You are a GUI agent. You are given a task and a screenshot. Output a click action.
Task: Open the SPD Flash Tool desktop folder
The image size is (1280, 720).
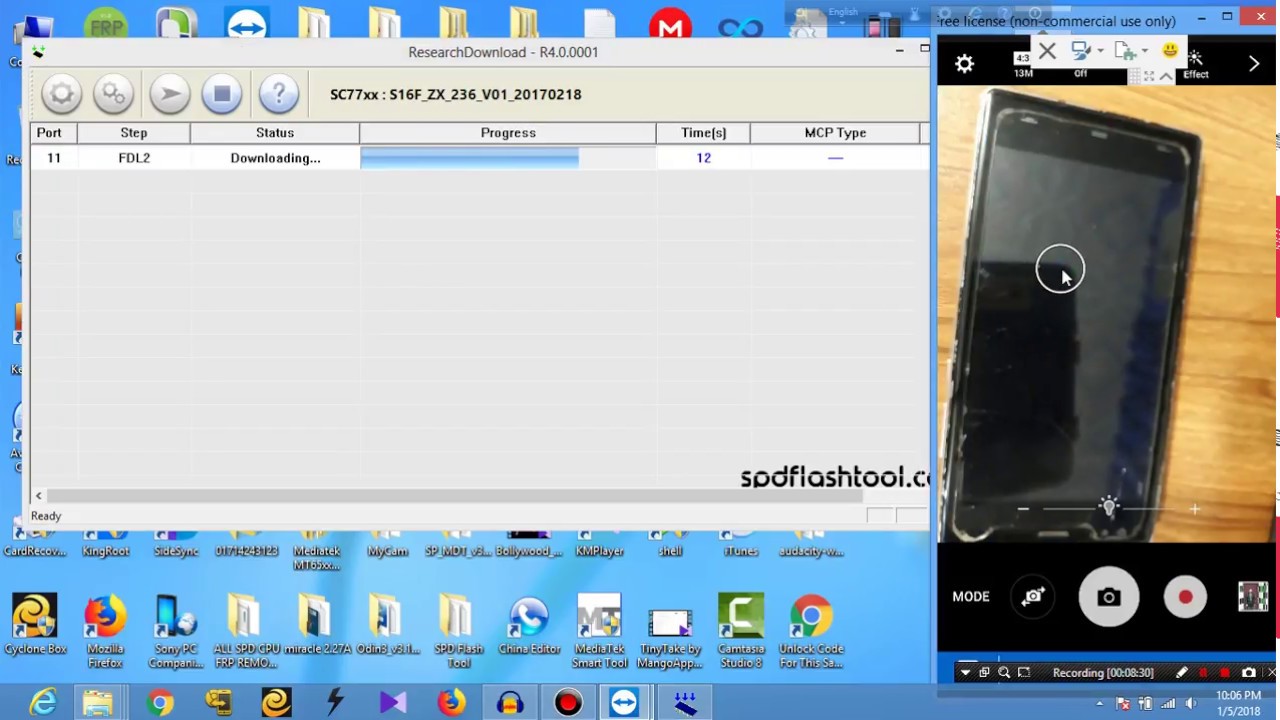pyautogui.click(x=457, y=631)
